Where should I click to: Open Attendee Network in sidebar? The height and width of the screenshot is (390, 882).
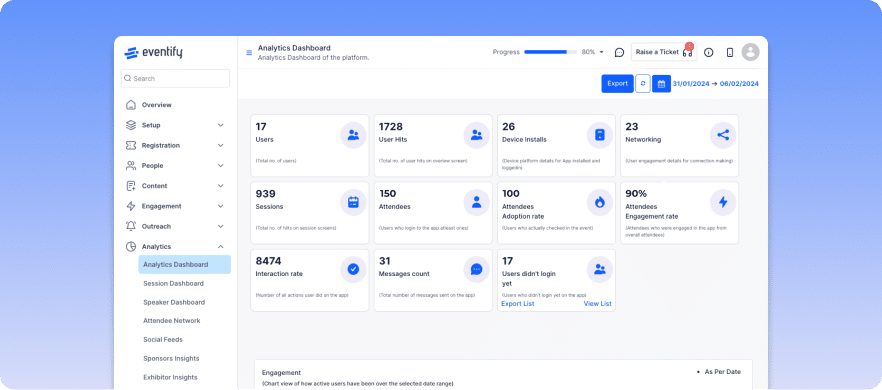click(x=172, y=321)
